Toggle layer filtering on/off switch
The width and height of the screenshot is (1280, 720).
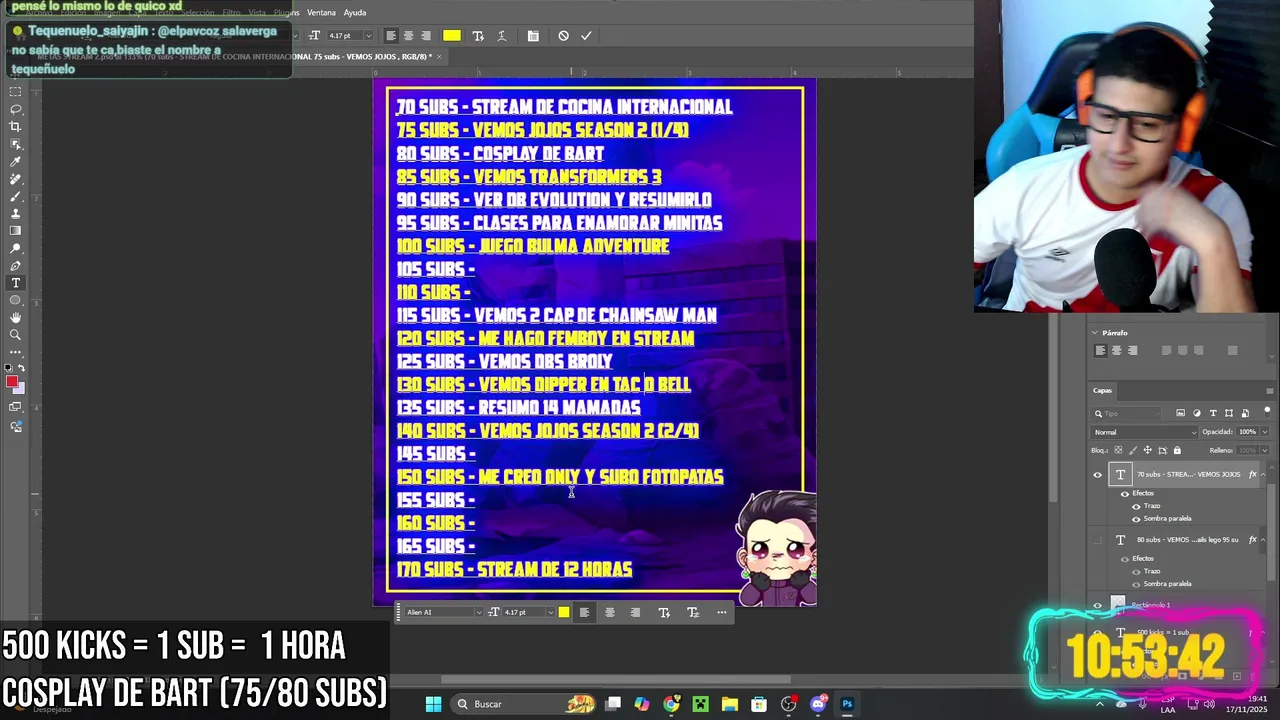coord(1267,411)
